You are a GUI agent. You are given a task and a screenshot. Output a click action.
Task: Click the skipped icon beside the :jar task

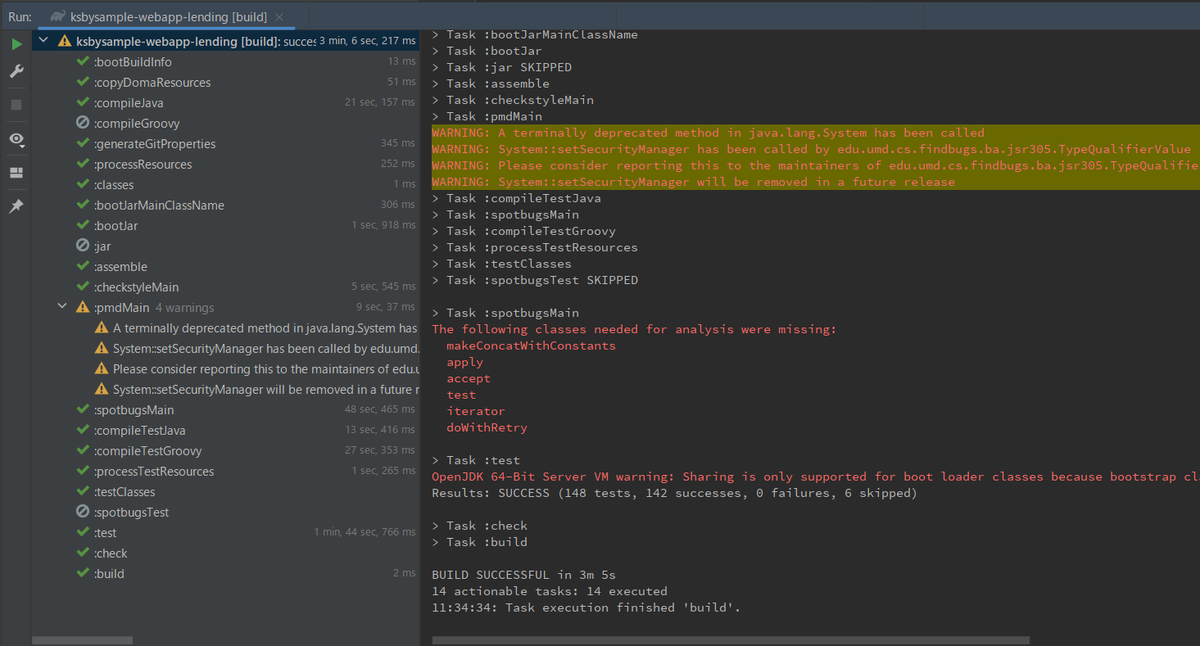coord(82,246)
